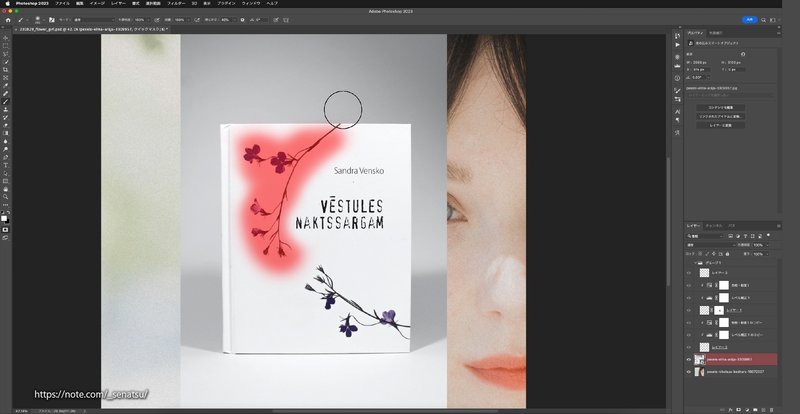
Task: Open the Character panel dock icon
Action: [677, 111]
